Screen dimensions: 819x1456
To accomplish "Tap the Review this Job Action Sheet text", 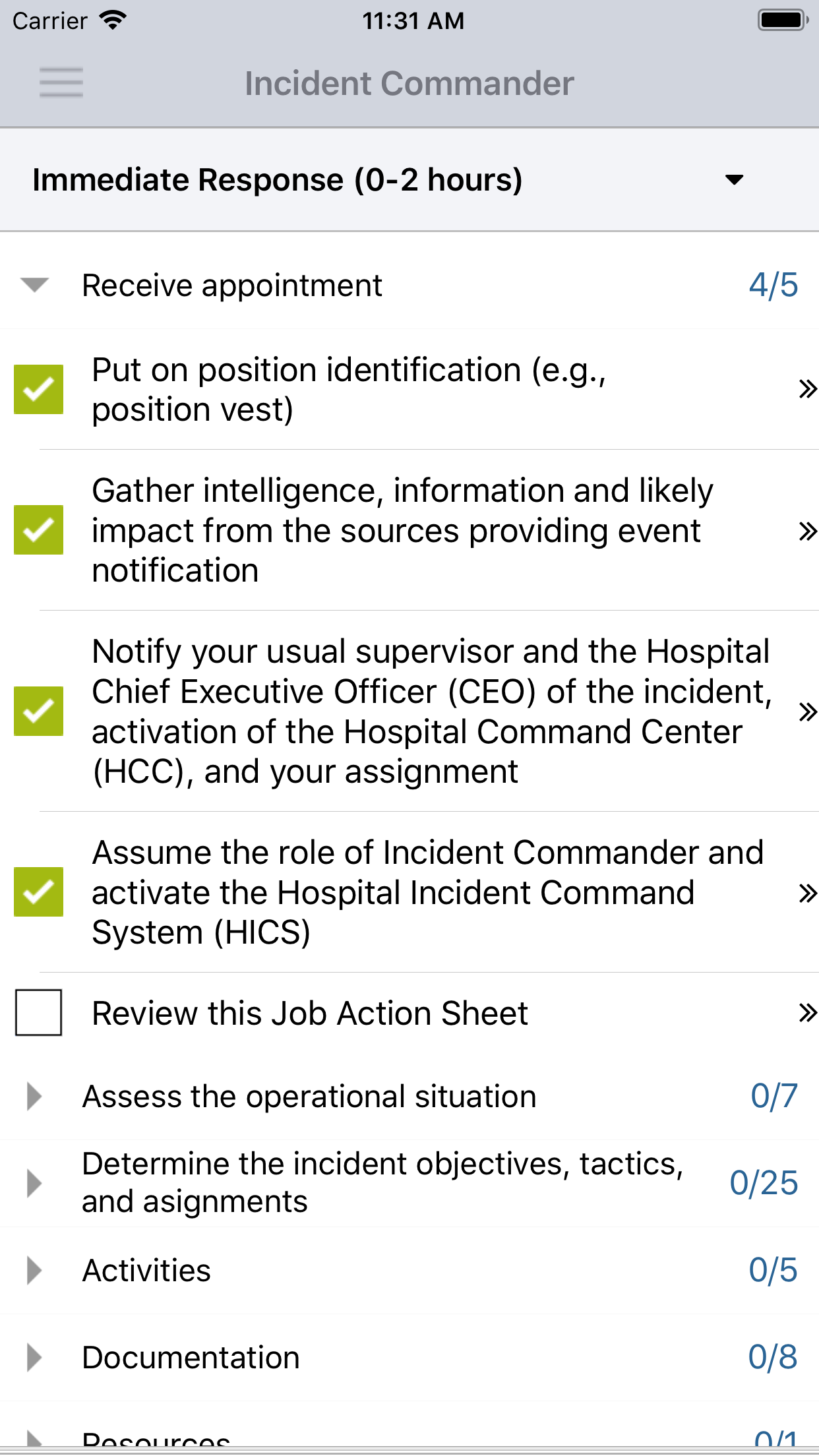I will point(310,1013).
